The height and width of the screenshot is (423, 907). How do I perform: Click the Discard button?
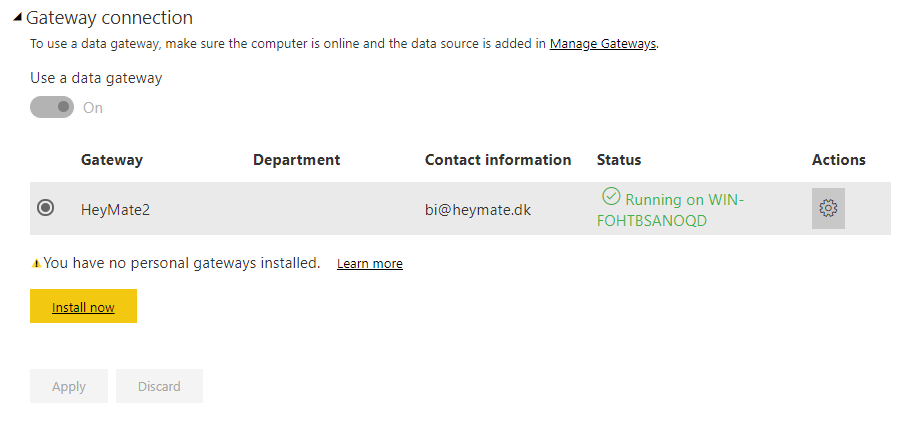(x=159, y=386)
